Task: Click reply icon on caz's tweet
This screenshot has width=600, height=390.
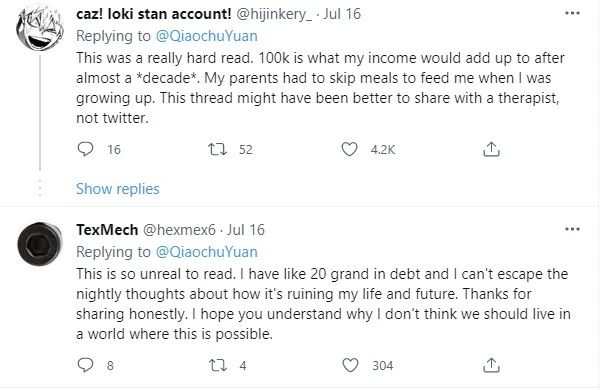Action: click(85, 149)
